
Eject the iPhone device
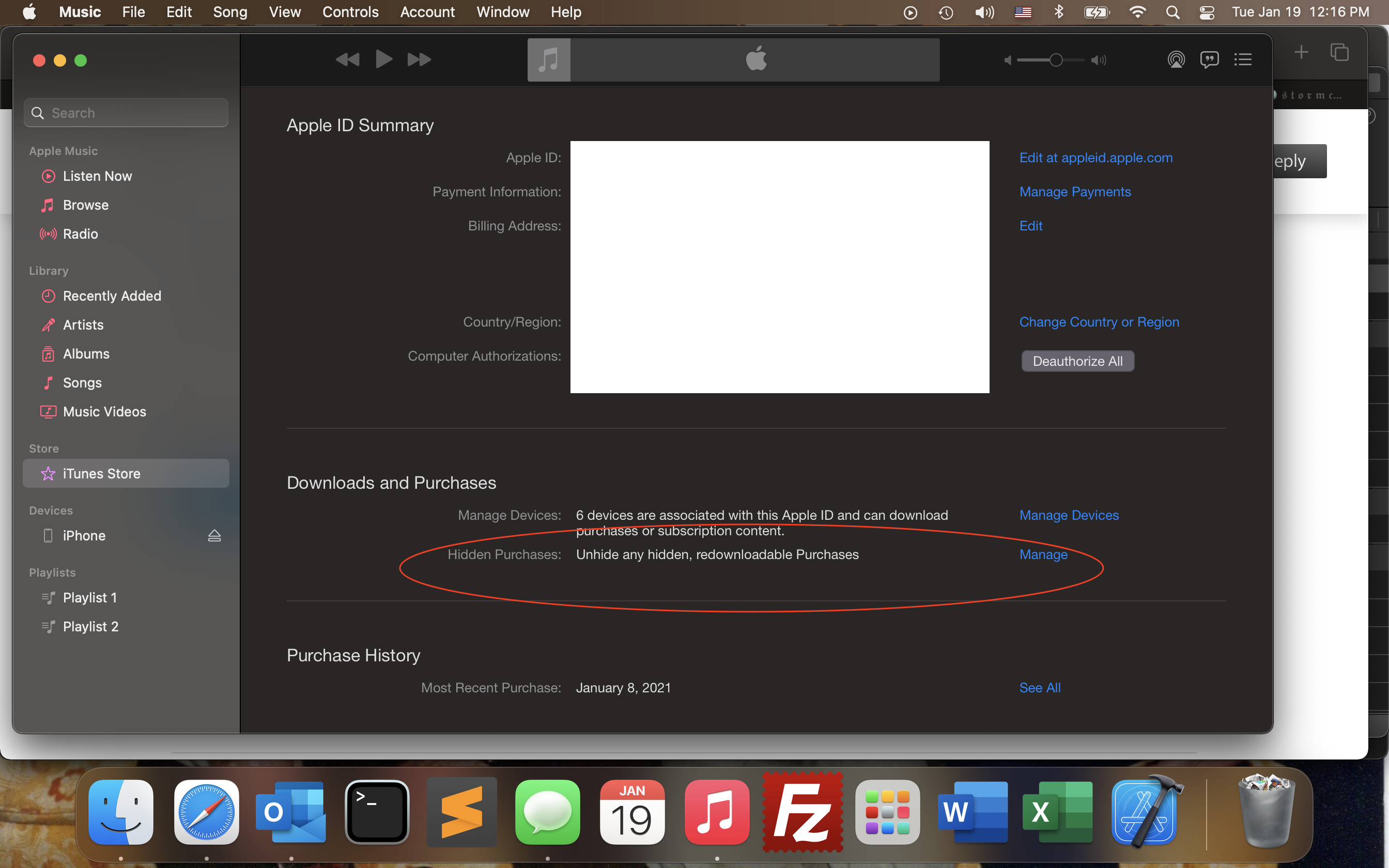pyautogui.click(x=214, y=536)
